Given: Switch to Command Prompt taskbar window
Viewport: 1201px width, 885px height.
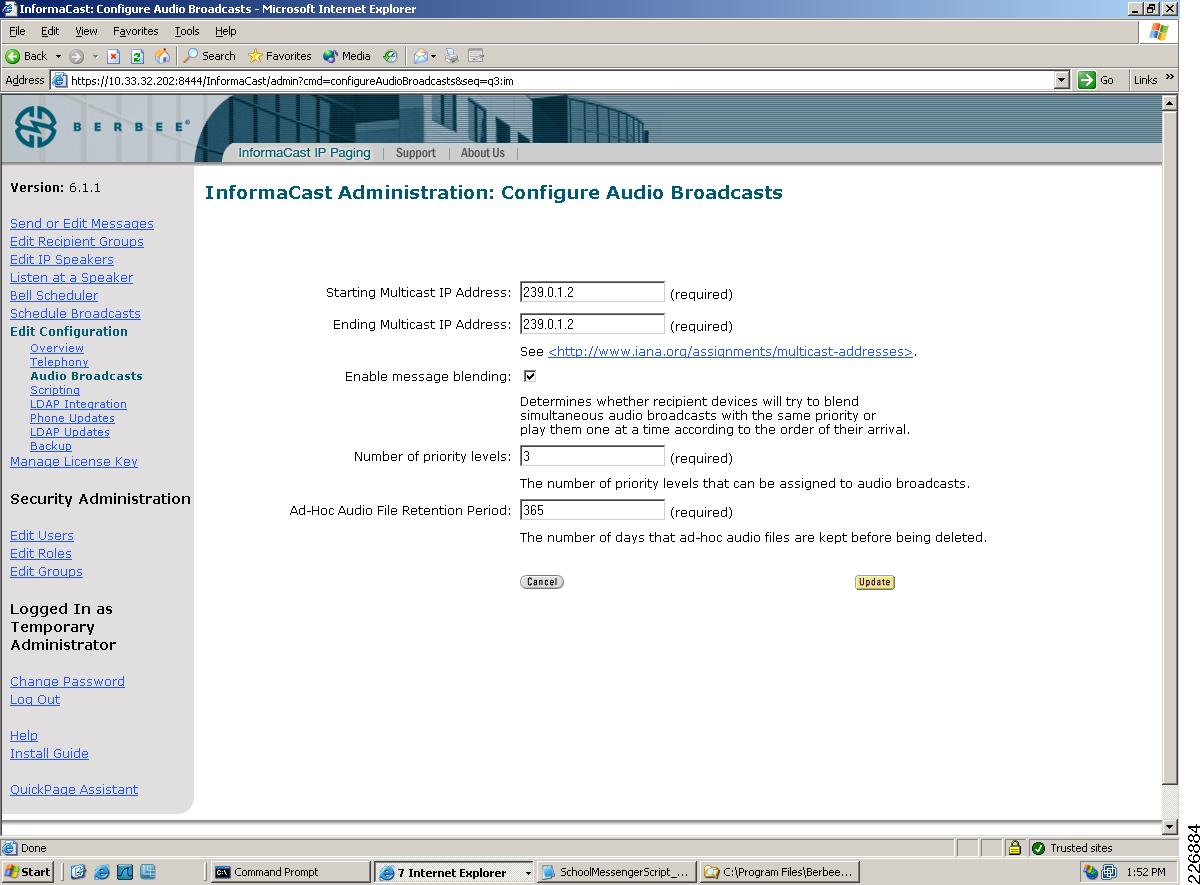Looking at the screenshot, I should (290, 872).
